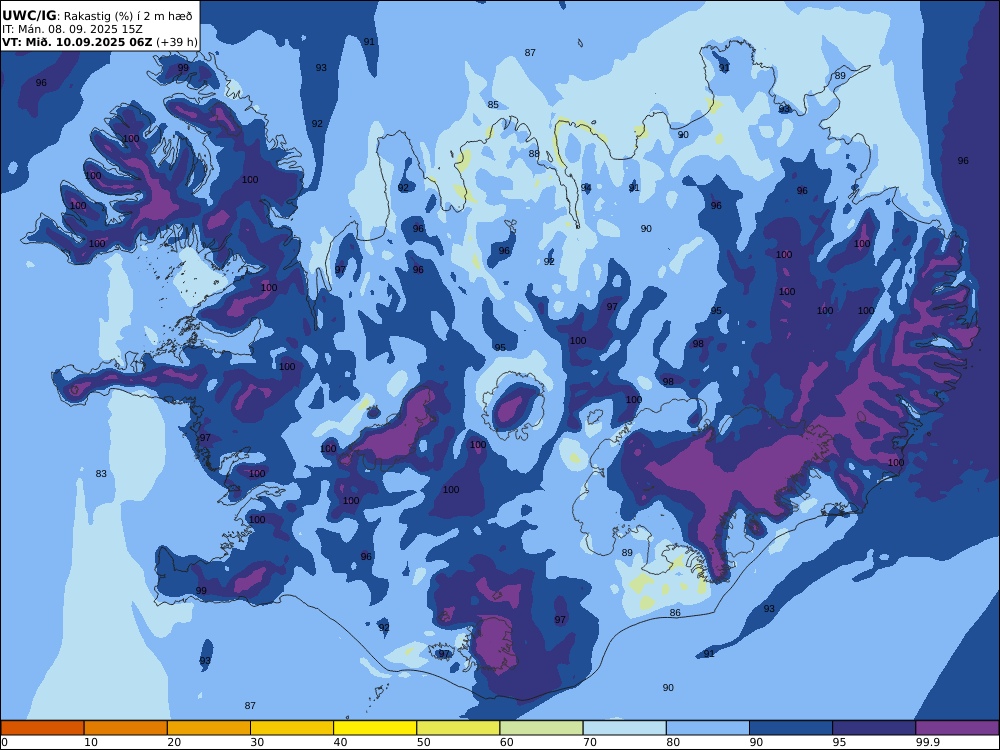The height and width of the screenshot is (750, 1000).
Task: Click the '83' humidity value on the map
Action: pyautogui.click(x=101, y=474)
